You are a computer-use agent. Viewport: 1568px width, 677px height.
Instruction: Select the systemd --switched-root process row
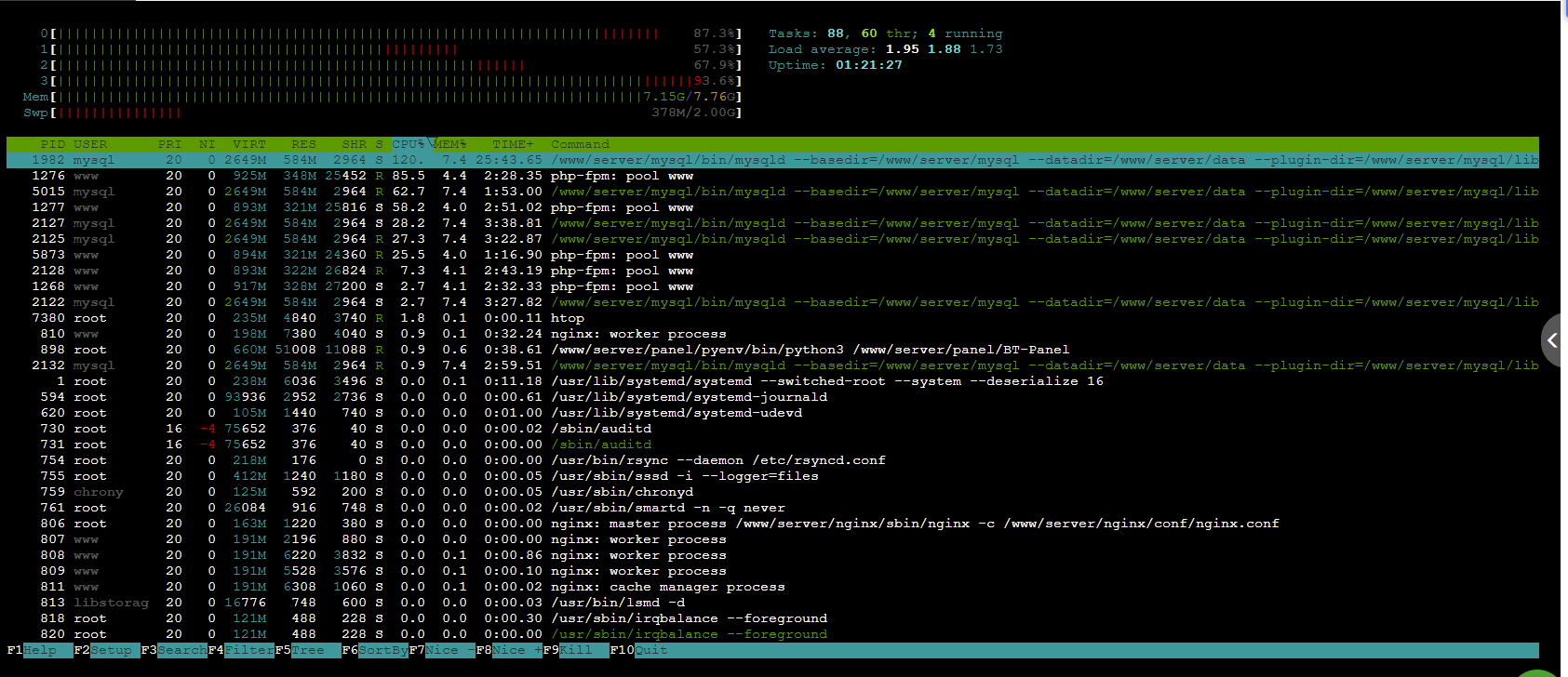(772, 381)
